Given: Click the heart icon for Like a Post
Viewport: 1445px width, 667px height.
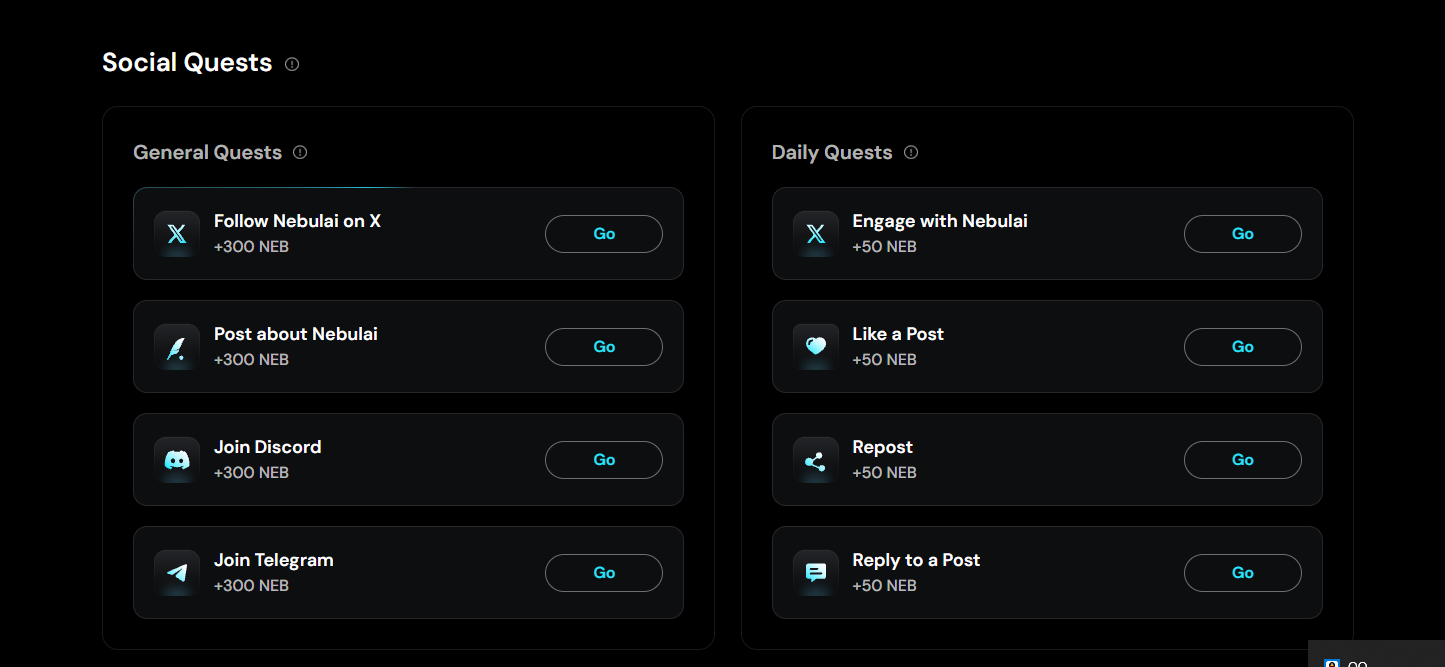Looking at the screenshot, I should coord(816,347).
